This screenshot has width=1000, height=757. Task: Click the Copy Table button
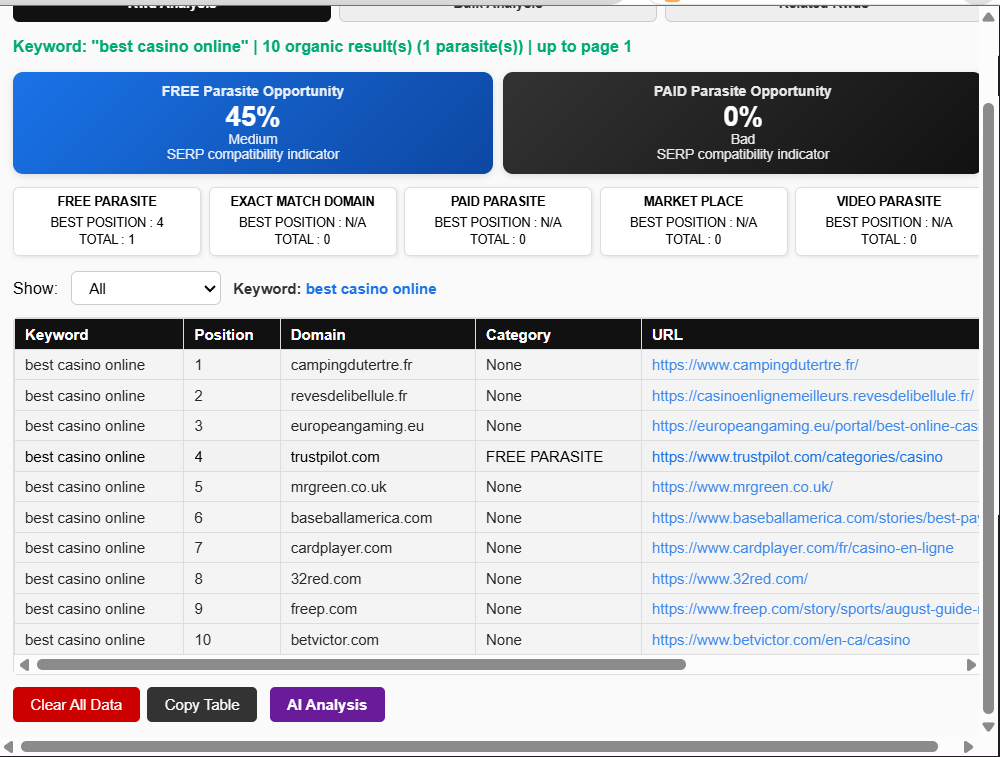coord(202,705)
